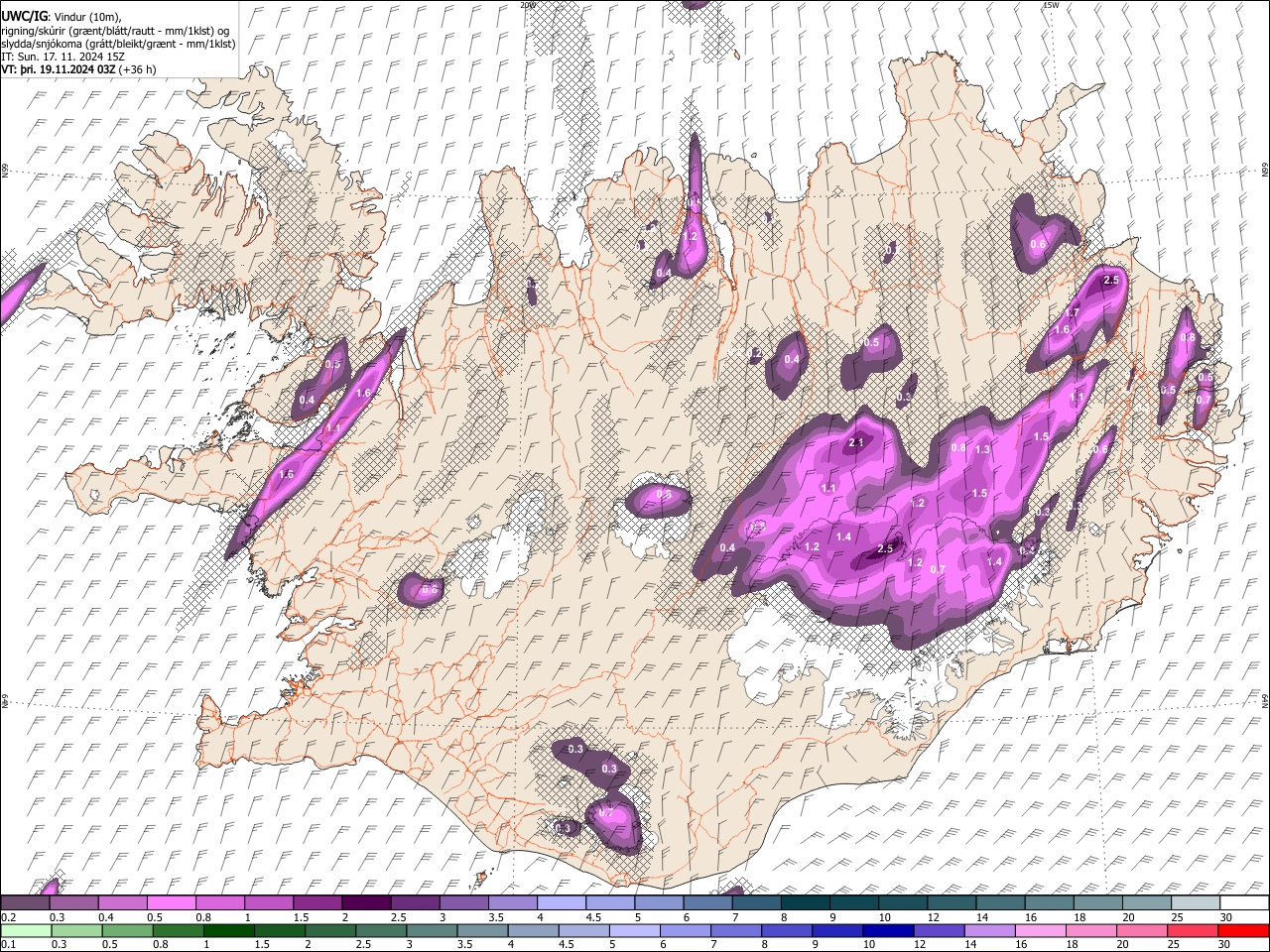Pick the pale green 0.1 swatch in the rain legend

coord(25,930)
